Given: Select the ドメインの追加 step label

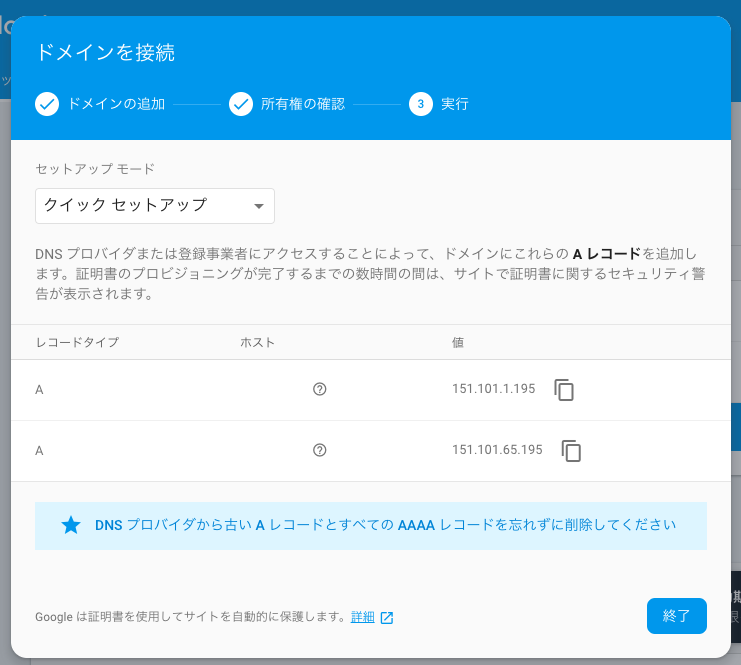Looking at the screenshot, I should pyautogui.click(x=116, y=104).
